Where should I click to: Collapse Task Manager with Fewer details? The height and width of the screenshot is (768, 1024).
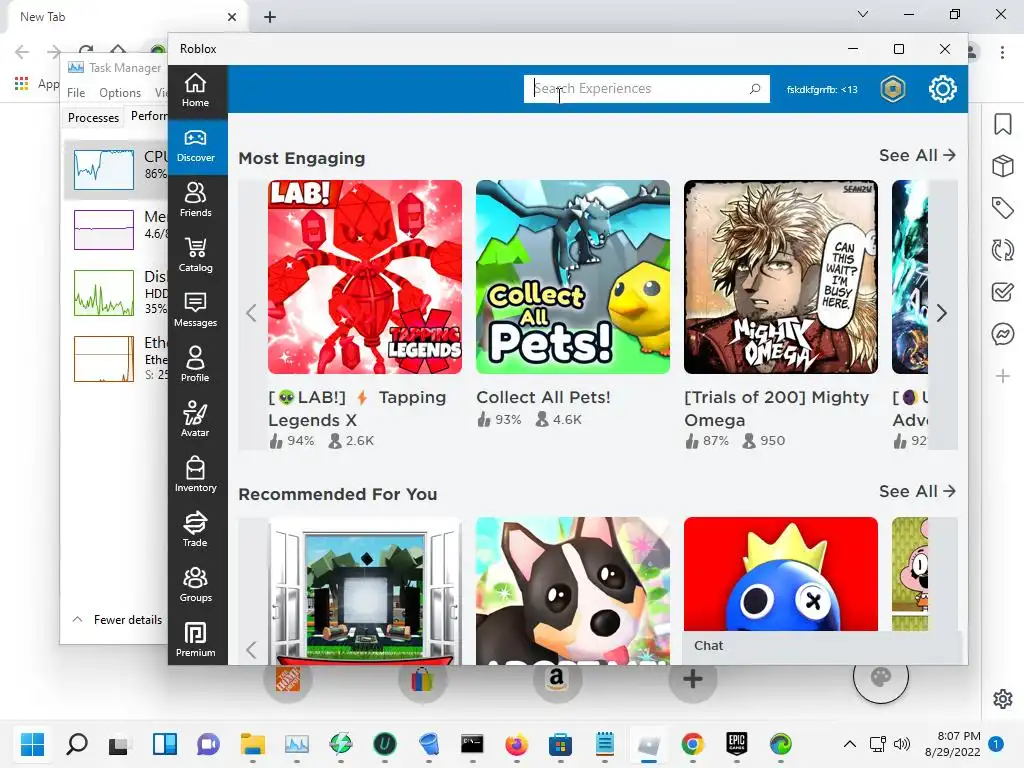tap(118, 620)
